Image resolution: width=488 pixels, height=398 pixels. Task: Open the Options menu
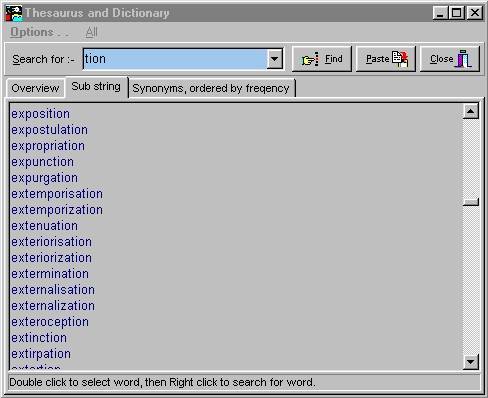39,32
